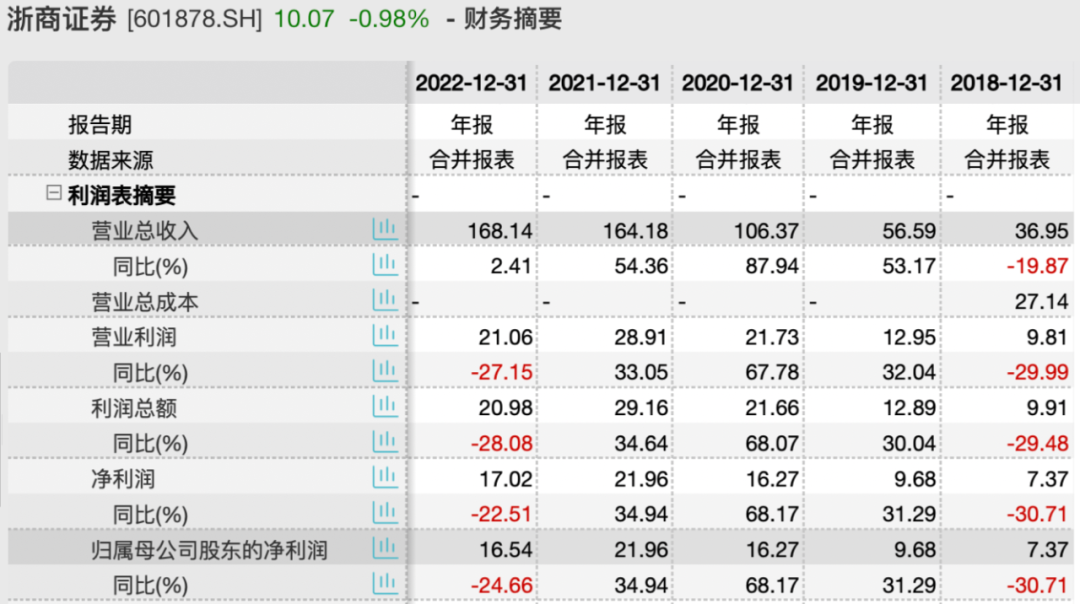Click operating profit growth value 67.78
The height and width of the screenshot is (604, 1080).
click(x=772, y=373)
